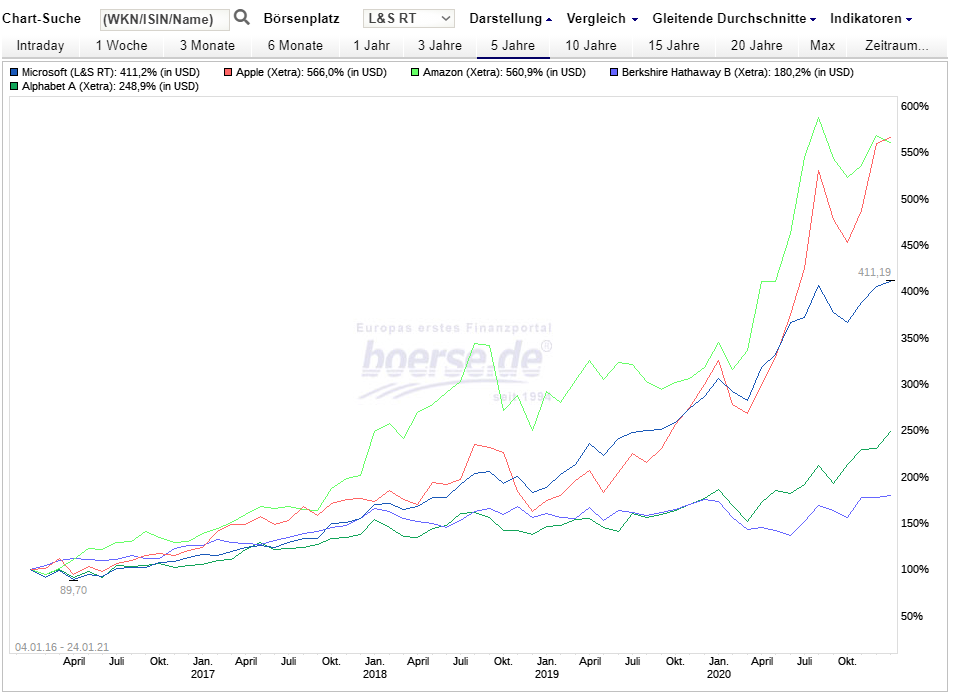Click the 411,19 value marker on chart
The width and height of the screenshot is (953, 696).
(x=874, y=272)
